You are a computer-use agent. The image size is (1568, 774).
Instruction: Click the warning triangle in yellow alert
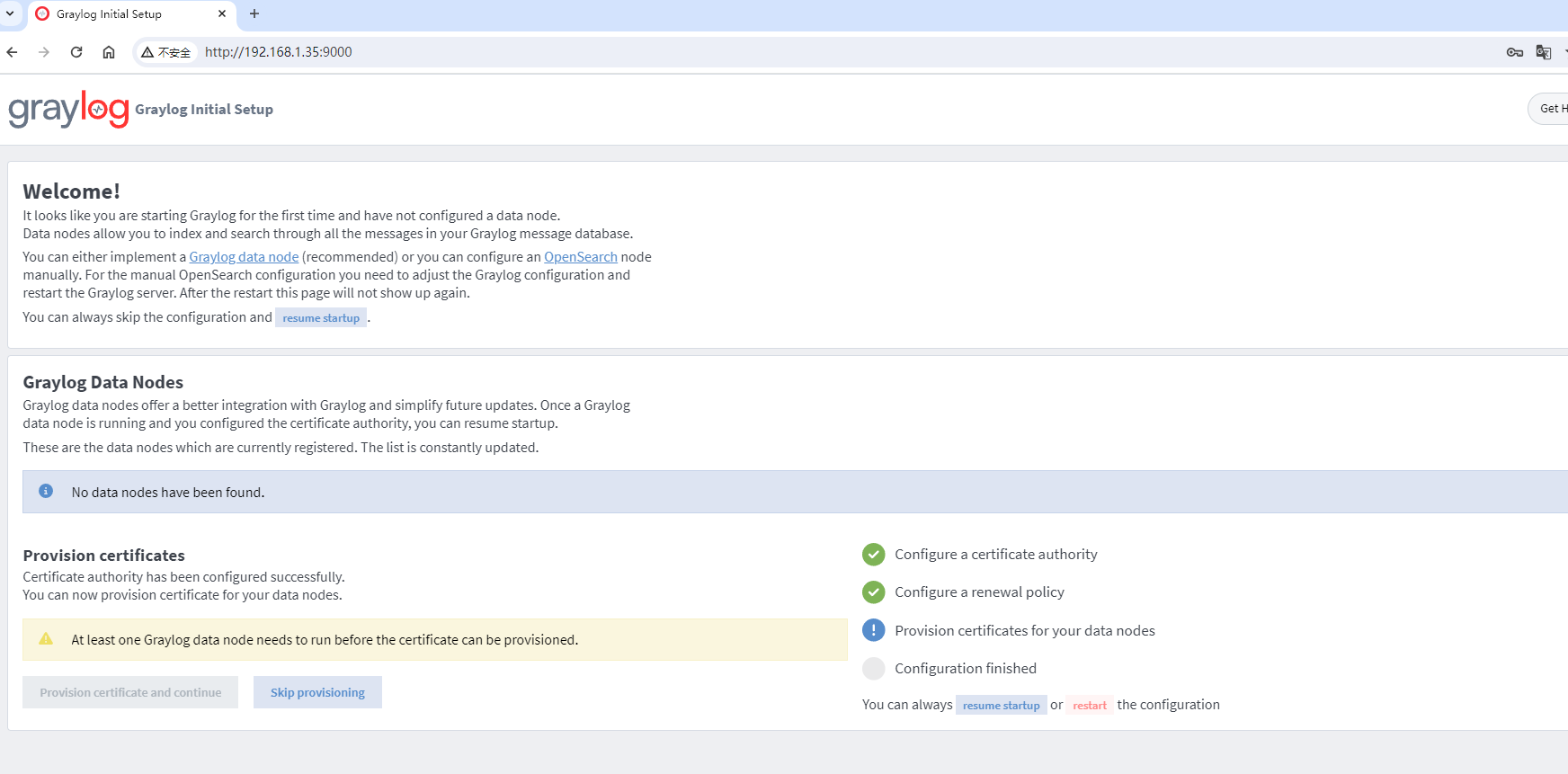(46, 639)
